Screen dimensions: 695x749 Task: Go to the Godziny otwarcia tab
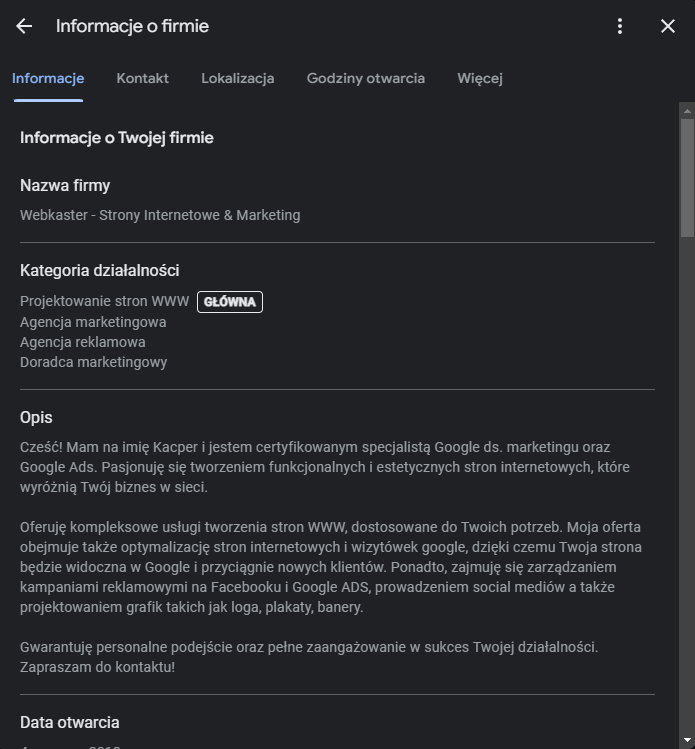coord(365,78)
